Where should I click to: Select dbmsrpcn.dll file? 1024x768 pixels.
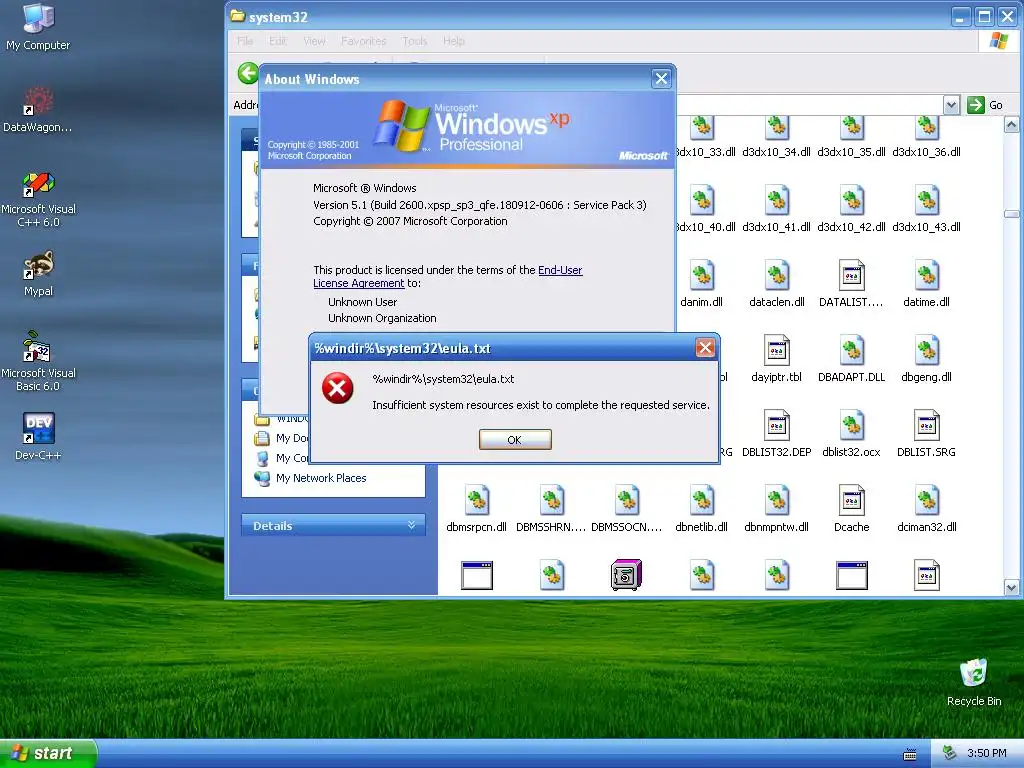tap(476, 509)
